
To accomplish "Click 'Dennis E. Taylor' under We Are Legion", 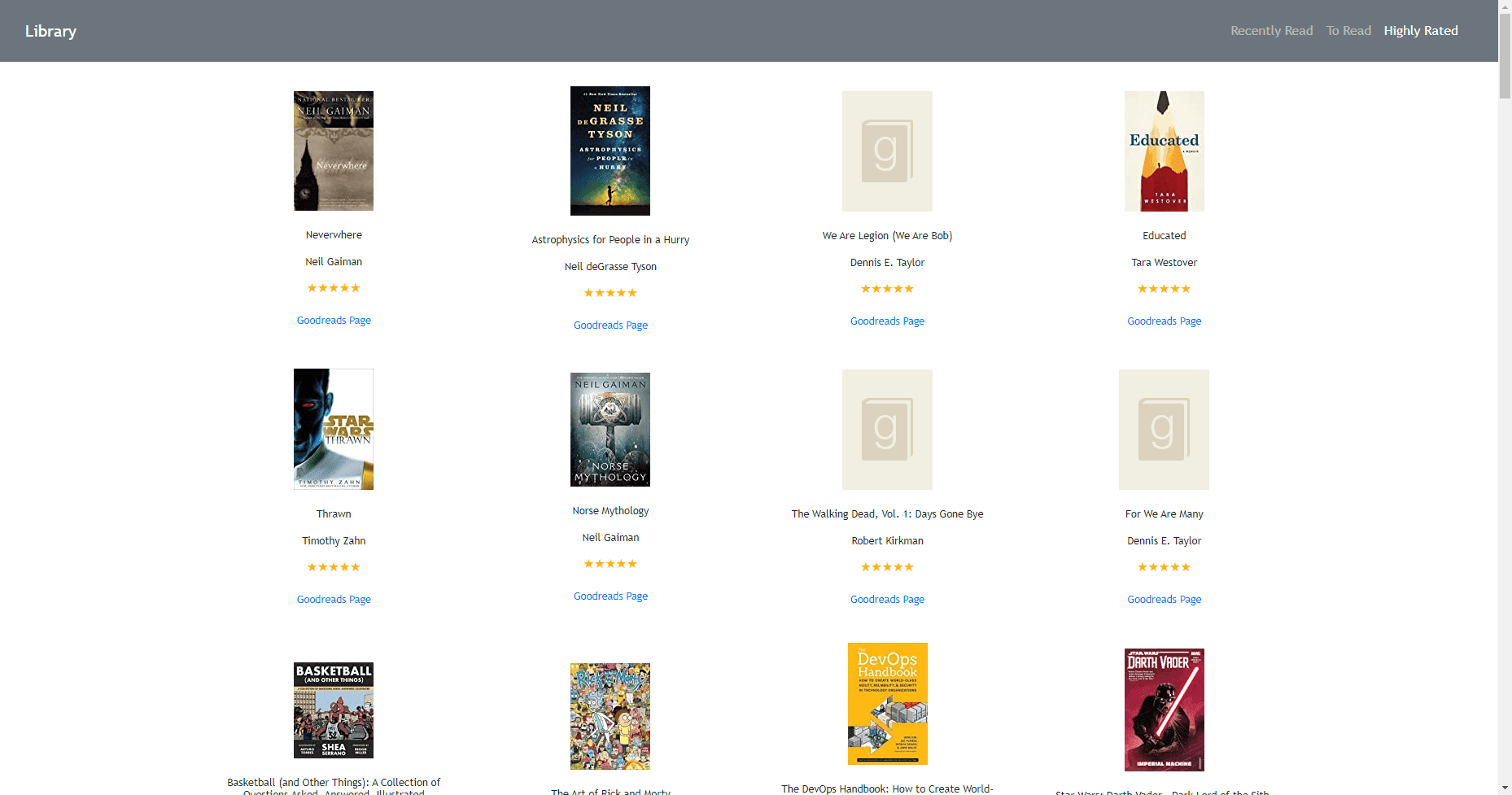I will [x=887, y=263].
